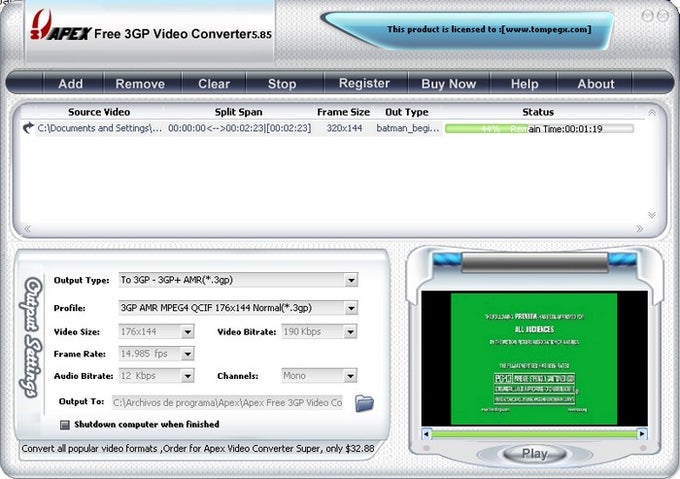Viewport: 680px width, 479px height.
Task: Click the 320x144 frame size cell
Action: (344, 128)
